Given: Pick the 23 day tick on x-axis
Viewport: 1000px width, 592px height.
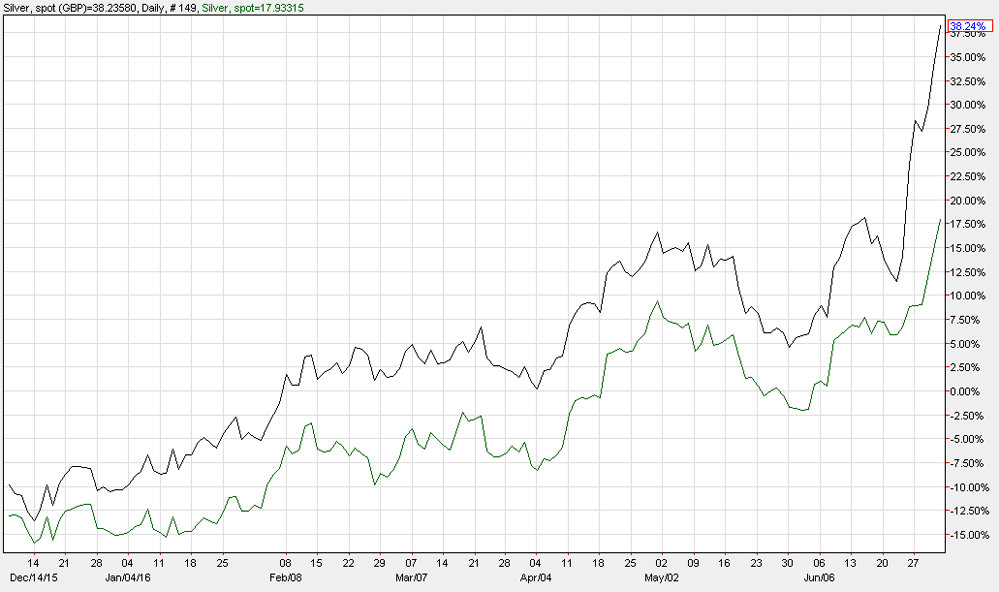Looking at the screenshot, I should 756,563.
